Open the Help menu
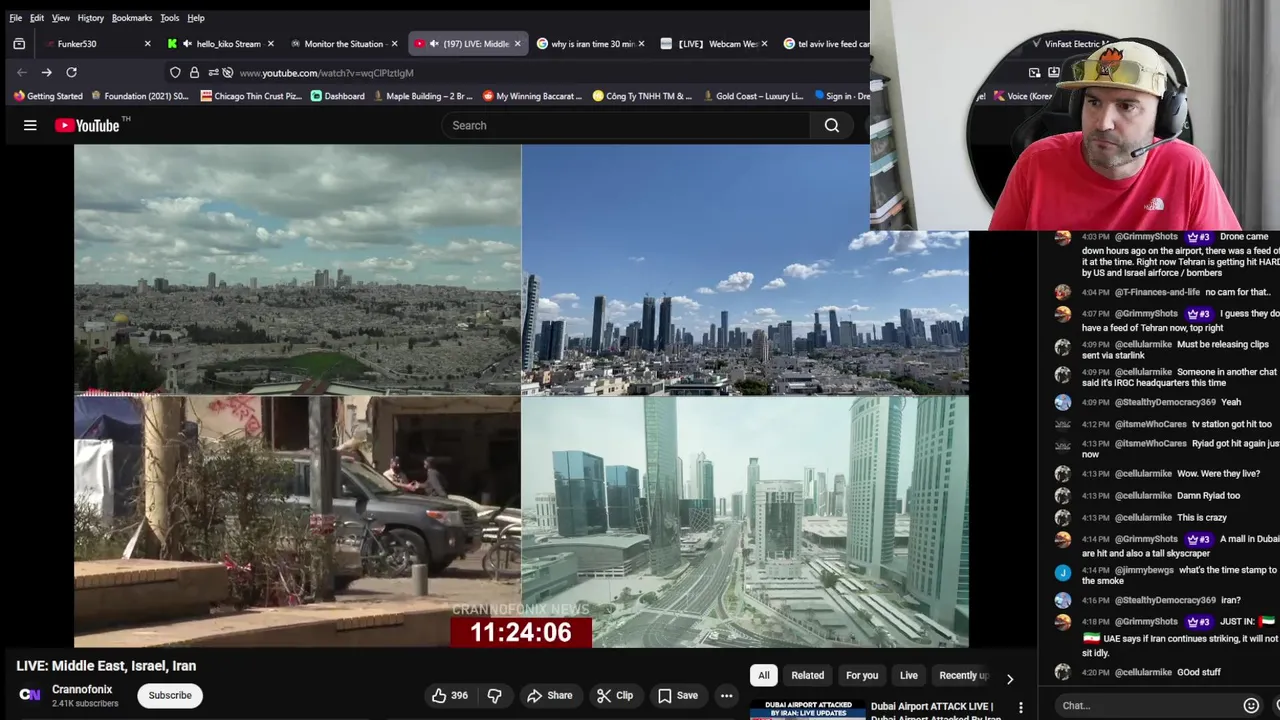The width and height of the screenshot is (1280, 720). click(x=196, y=18)
